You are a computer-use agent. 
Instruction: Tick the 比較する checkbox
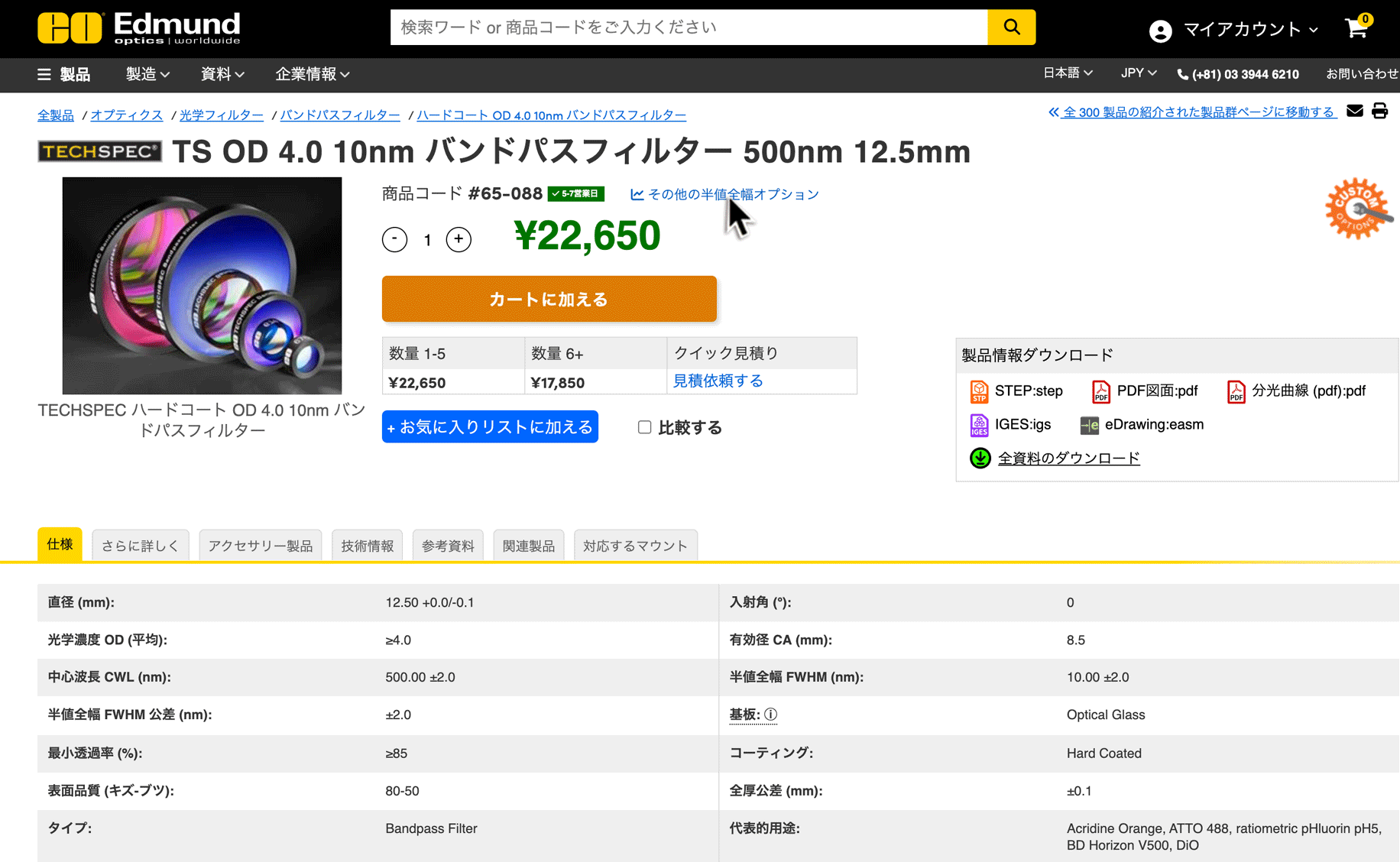pos(644,427)
